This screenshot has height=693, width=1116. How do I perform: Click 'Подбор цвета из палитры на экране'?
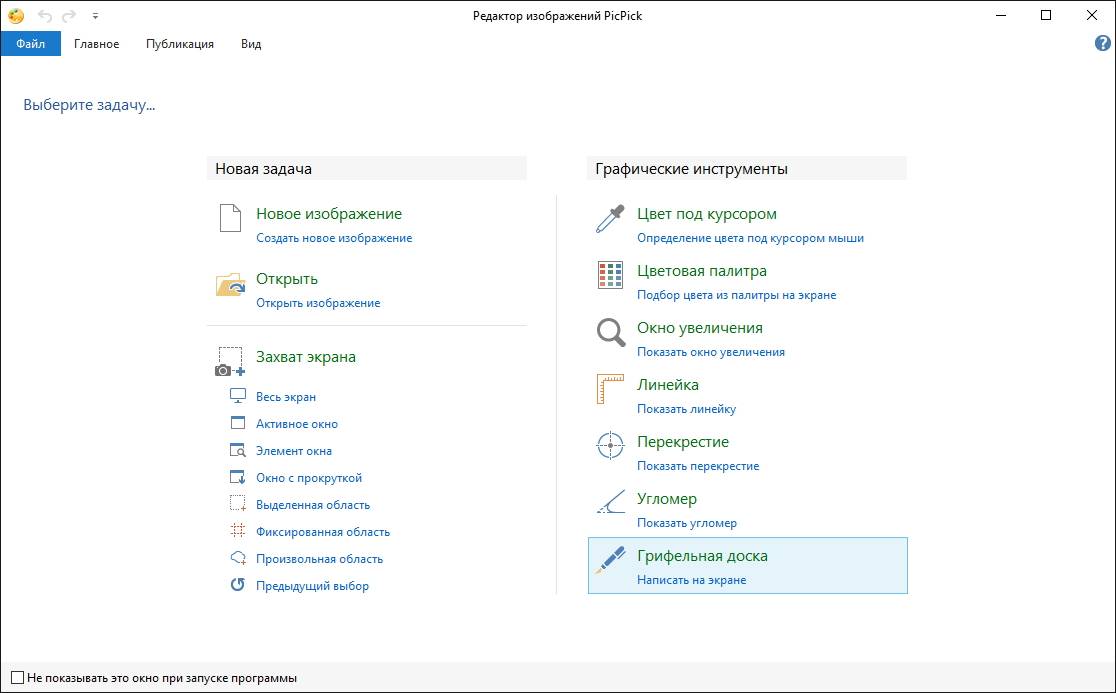coord(737,295)
